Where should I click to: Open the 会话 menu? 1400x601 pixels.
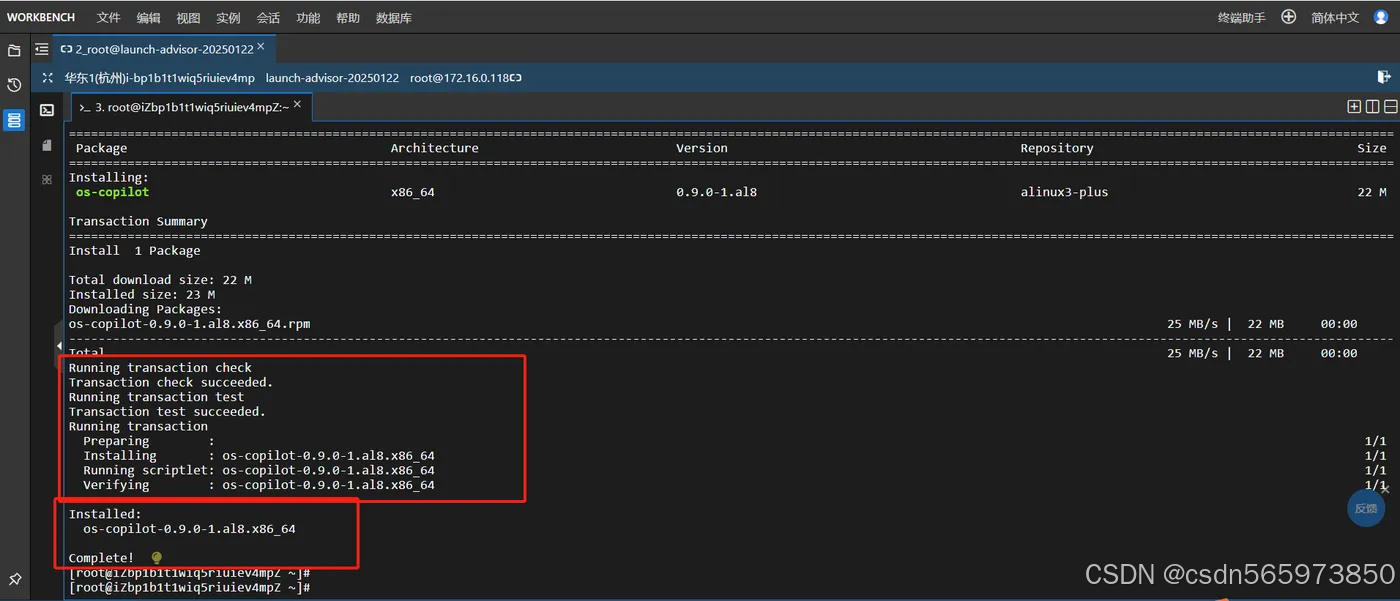pos(268,18)
